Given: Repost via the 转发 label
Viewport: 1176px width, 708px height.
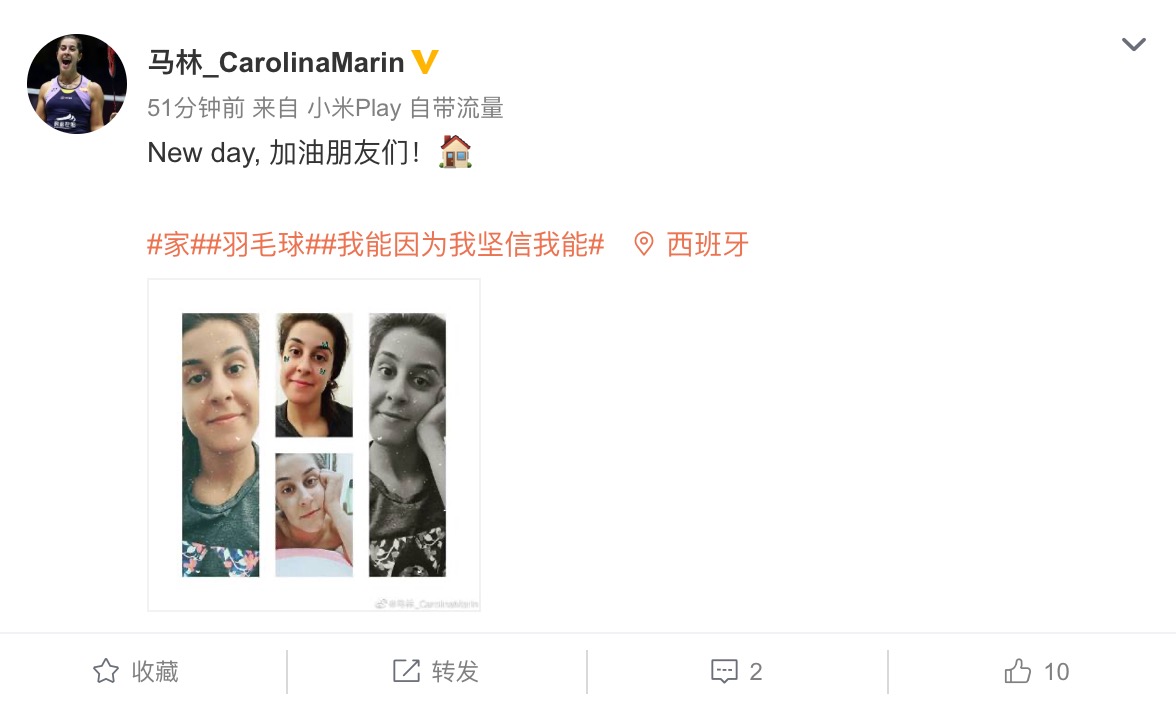Looking at the screenshot, I should [x=455, y=671].
